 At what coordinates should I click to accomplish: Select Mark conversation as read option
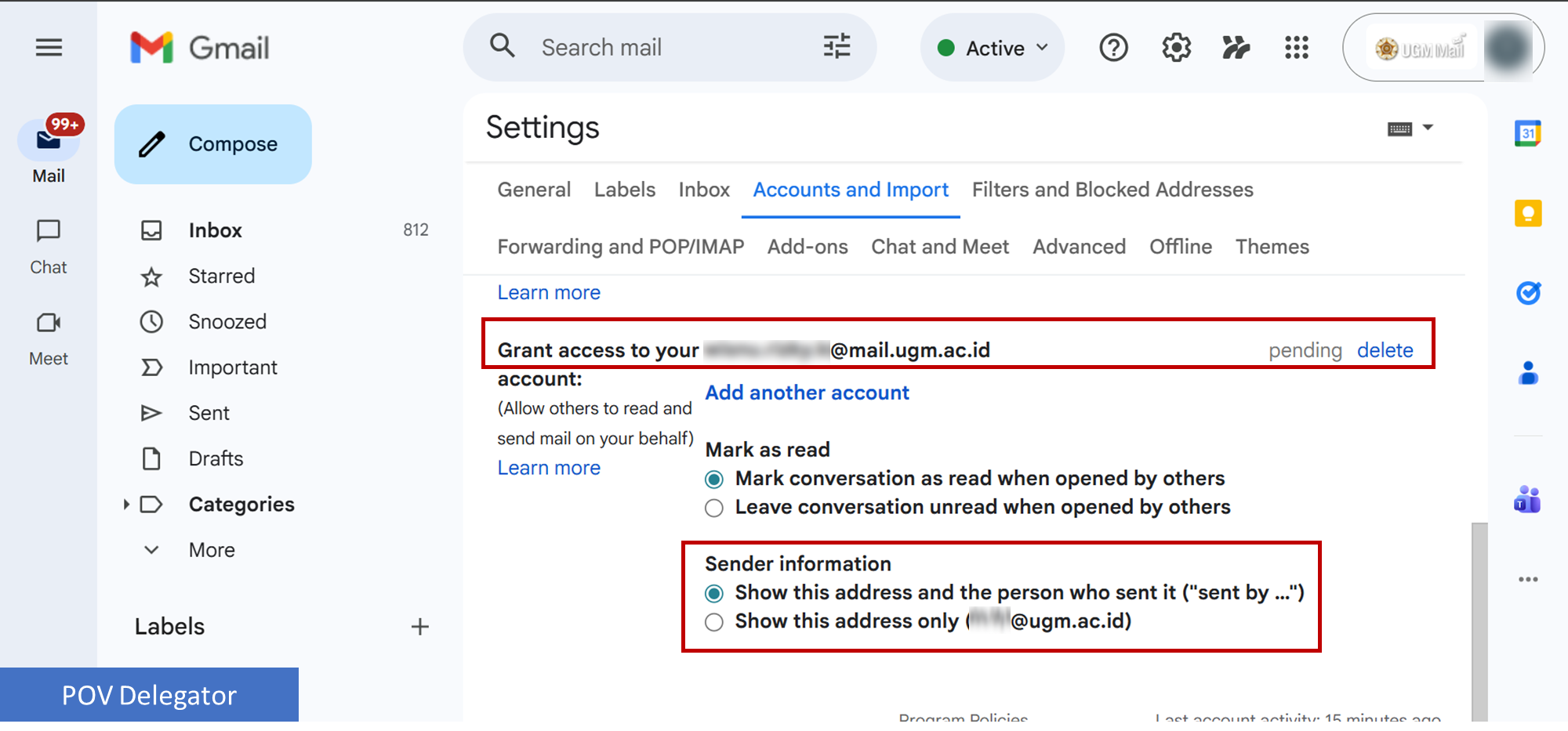click(713, 479)
